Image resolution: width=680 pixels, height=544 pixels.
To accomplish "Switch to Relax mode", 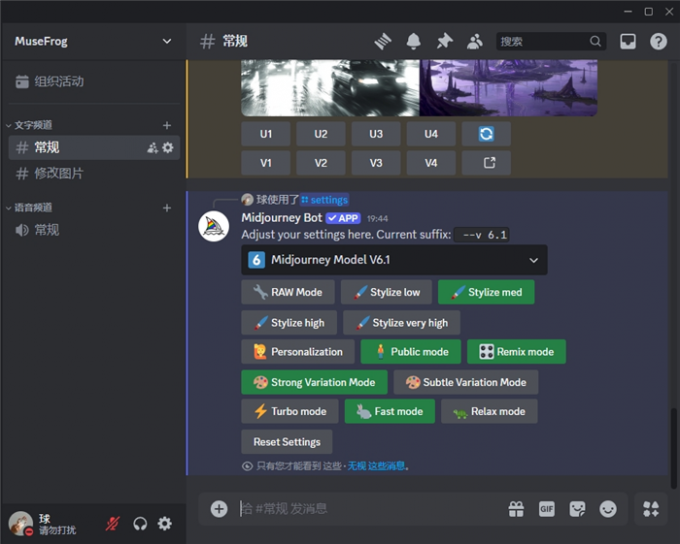I will pos(489,411).
